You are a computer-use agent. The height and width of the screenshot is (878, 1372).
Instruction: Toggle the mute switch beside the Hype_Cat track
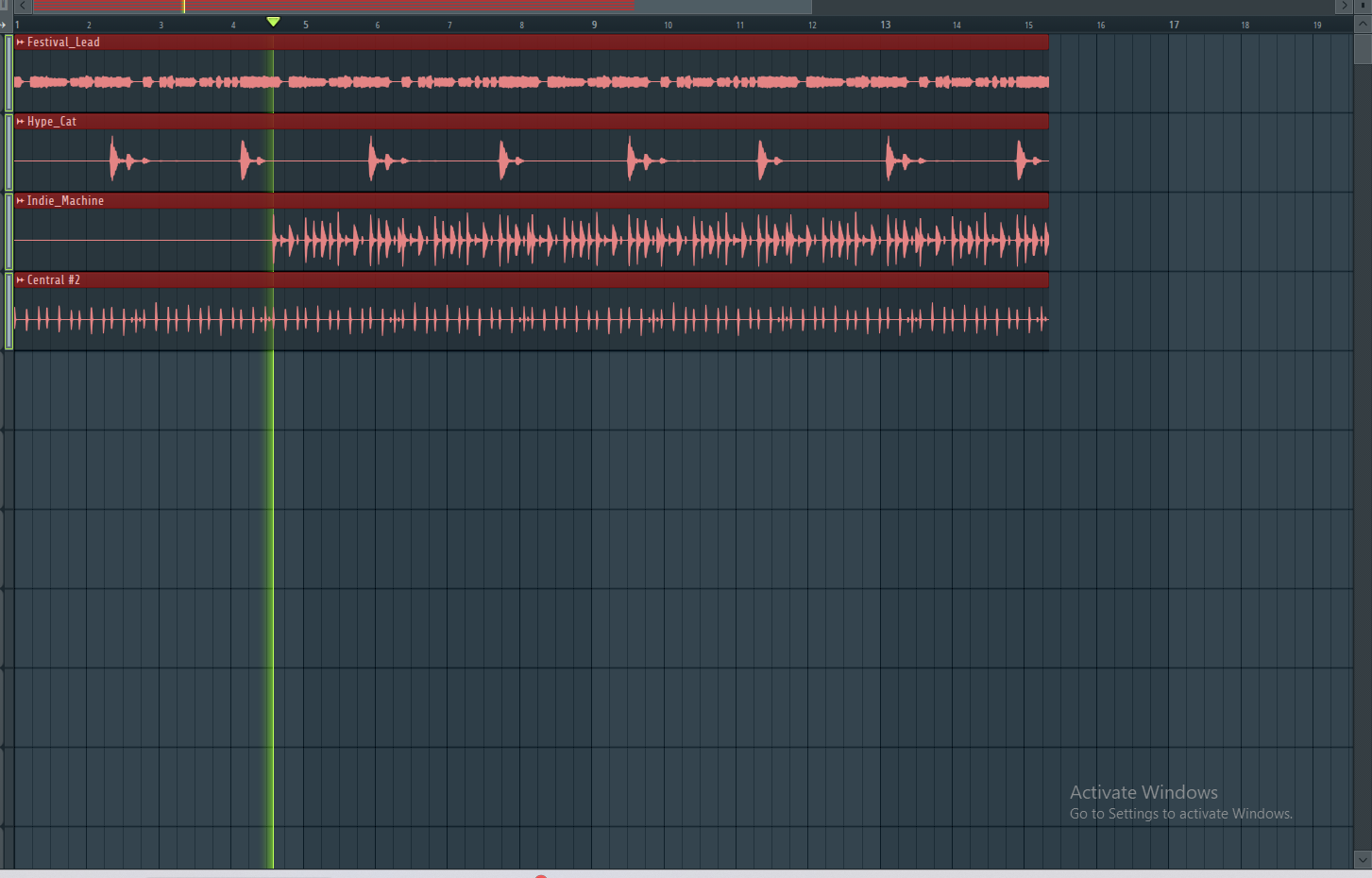8,153
